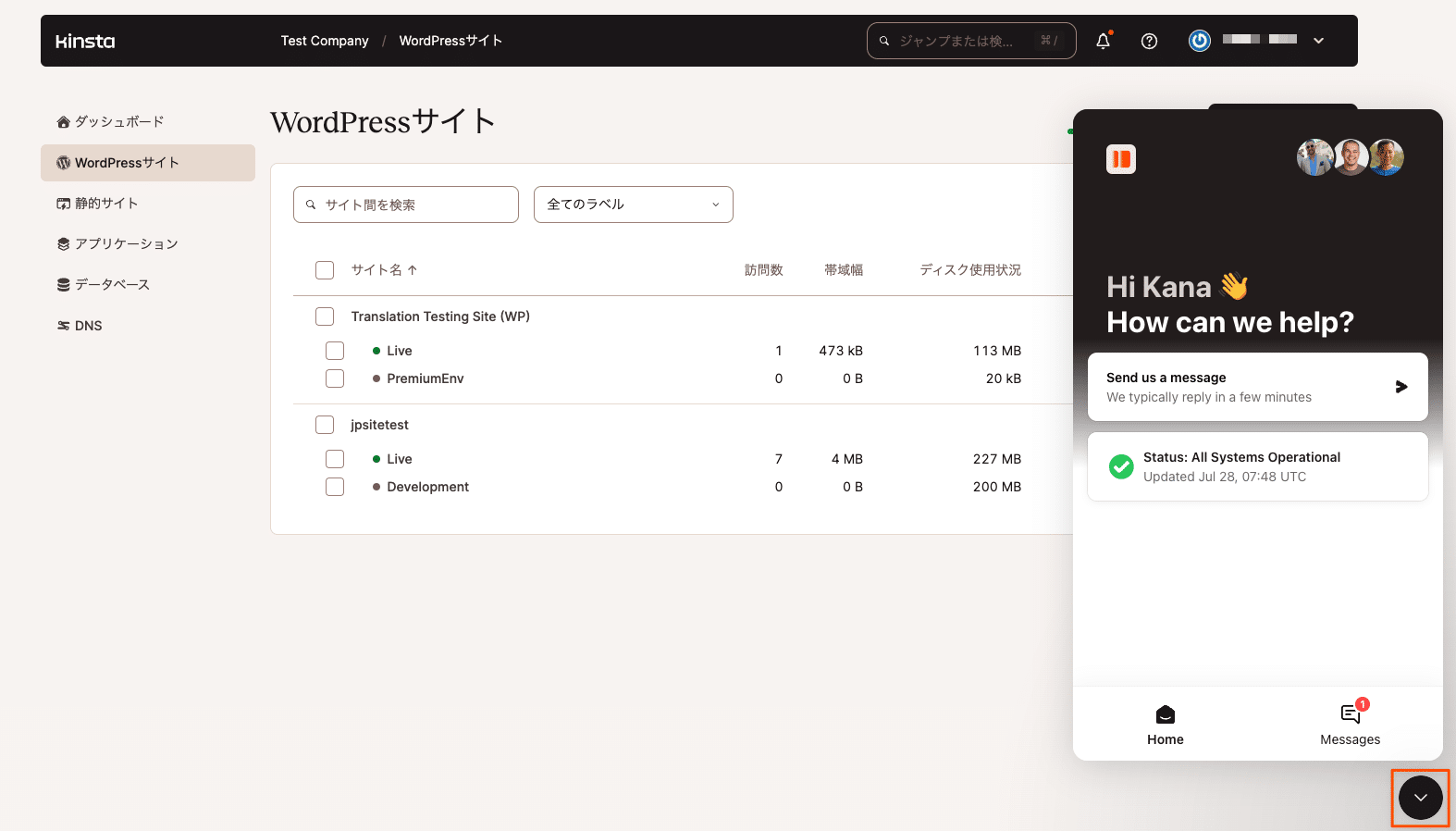The image size is (1456, 831).
Task: Open the help question mark icon
Action: point(1149,41)
